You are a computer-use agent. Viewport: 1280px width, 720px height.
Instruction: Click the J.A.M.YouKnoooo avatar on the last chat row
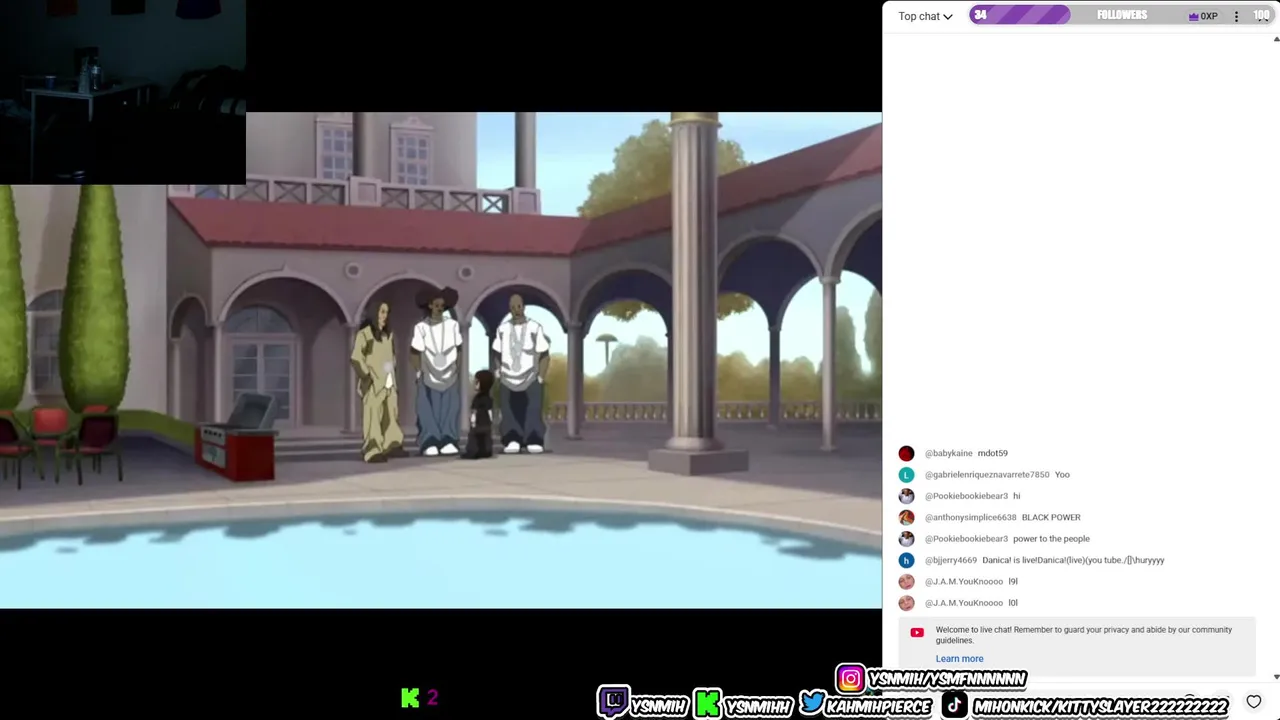coord(906,603)
